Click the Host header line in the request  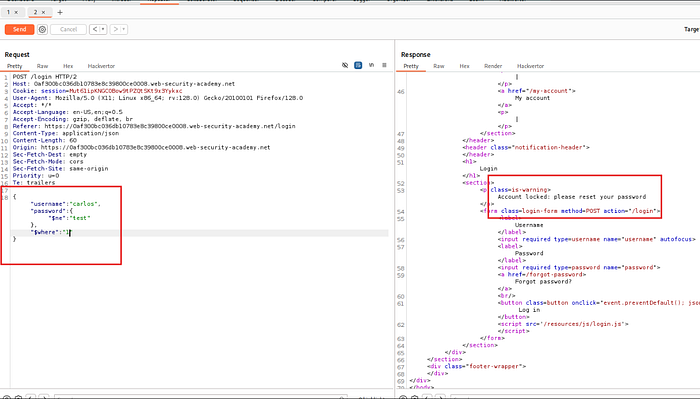(124, 84)
